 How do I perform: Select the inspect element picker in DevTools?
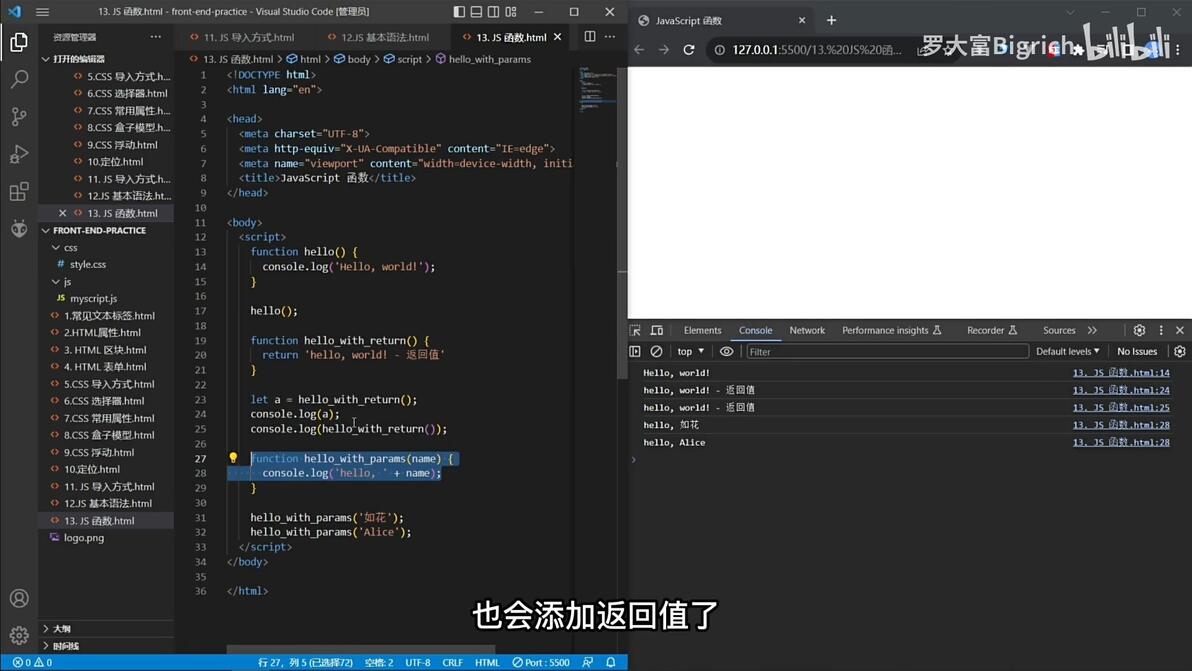(x=636, y=331)
